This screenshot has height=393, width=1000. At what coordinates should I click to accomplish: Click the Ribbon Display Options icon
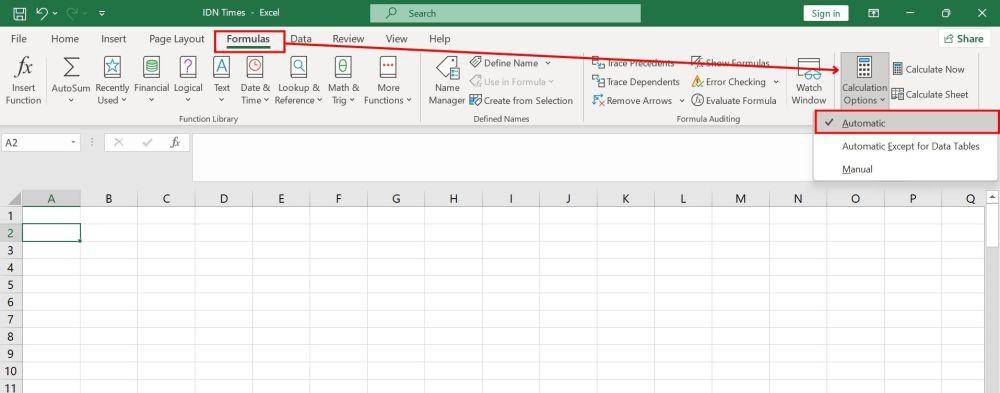874,13
